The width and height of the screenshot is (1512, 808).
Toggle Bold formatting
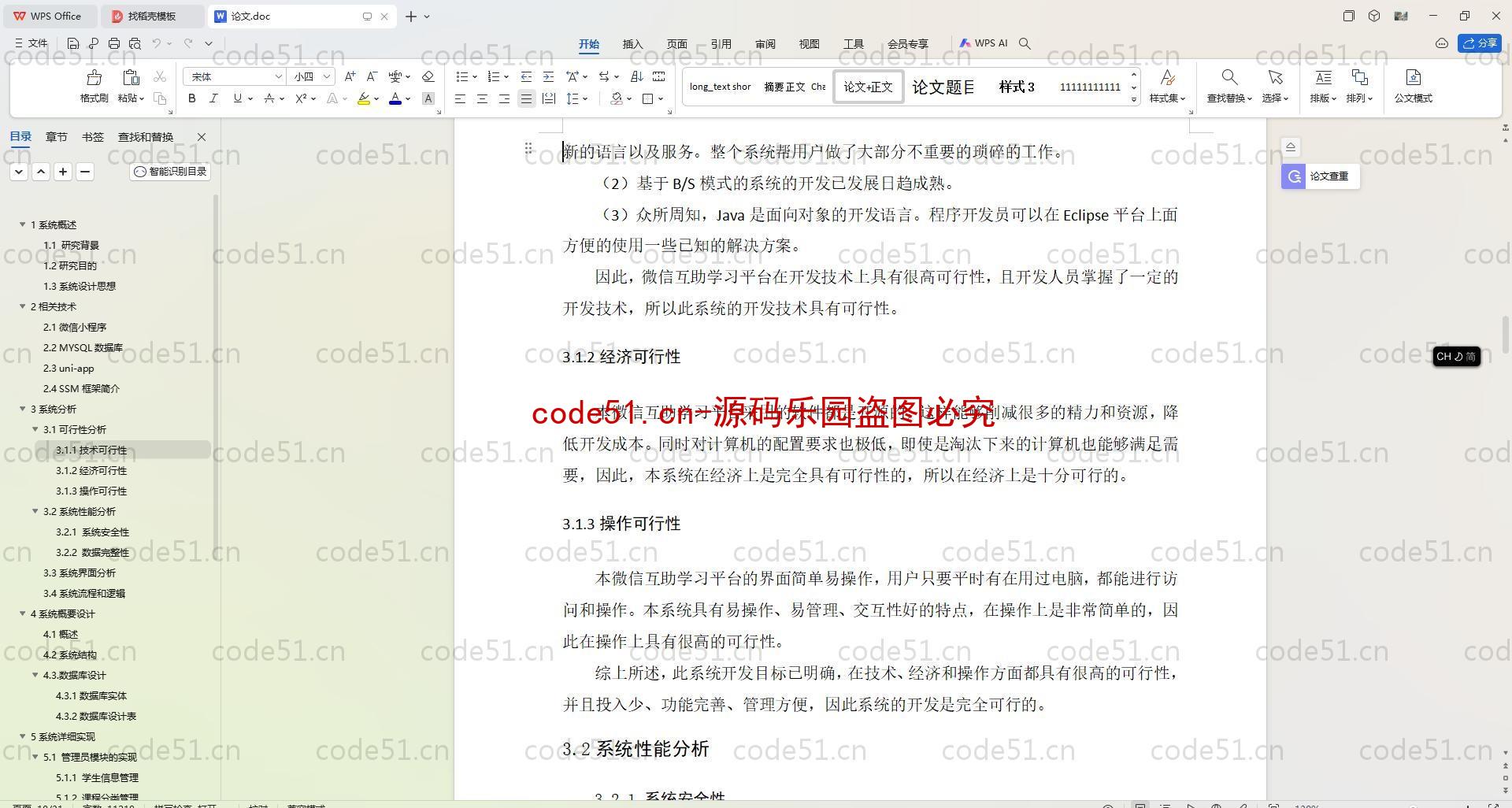(x=191, y=98)
